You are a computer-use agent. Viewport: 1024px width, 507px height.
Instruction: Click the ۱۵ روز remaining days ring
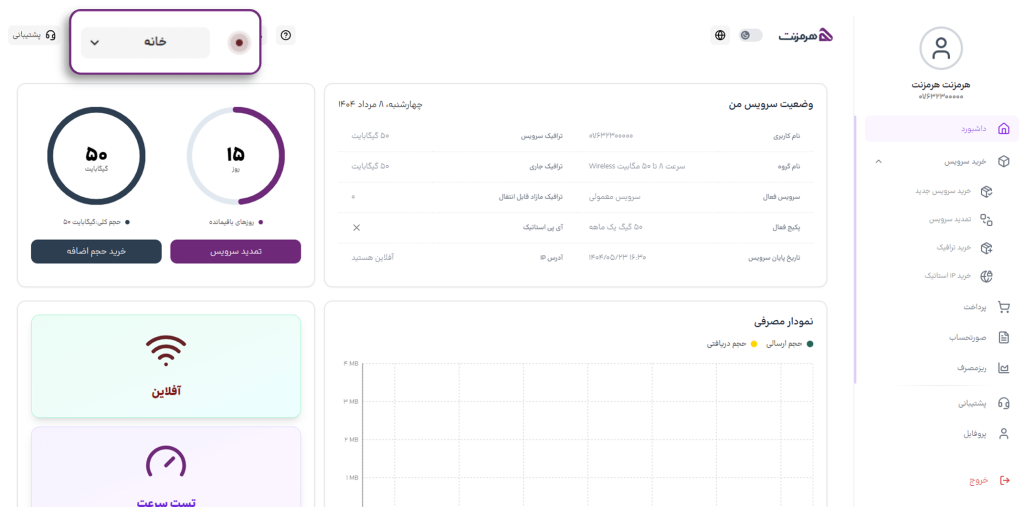pyautogui.click(x=236, y=155)
